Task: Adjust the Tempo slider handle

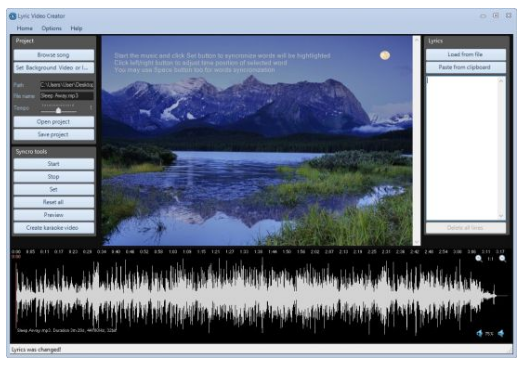Action: coord(58,110)
